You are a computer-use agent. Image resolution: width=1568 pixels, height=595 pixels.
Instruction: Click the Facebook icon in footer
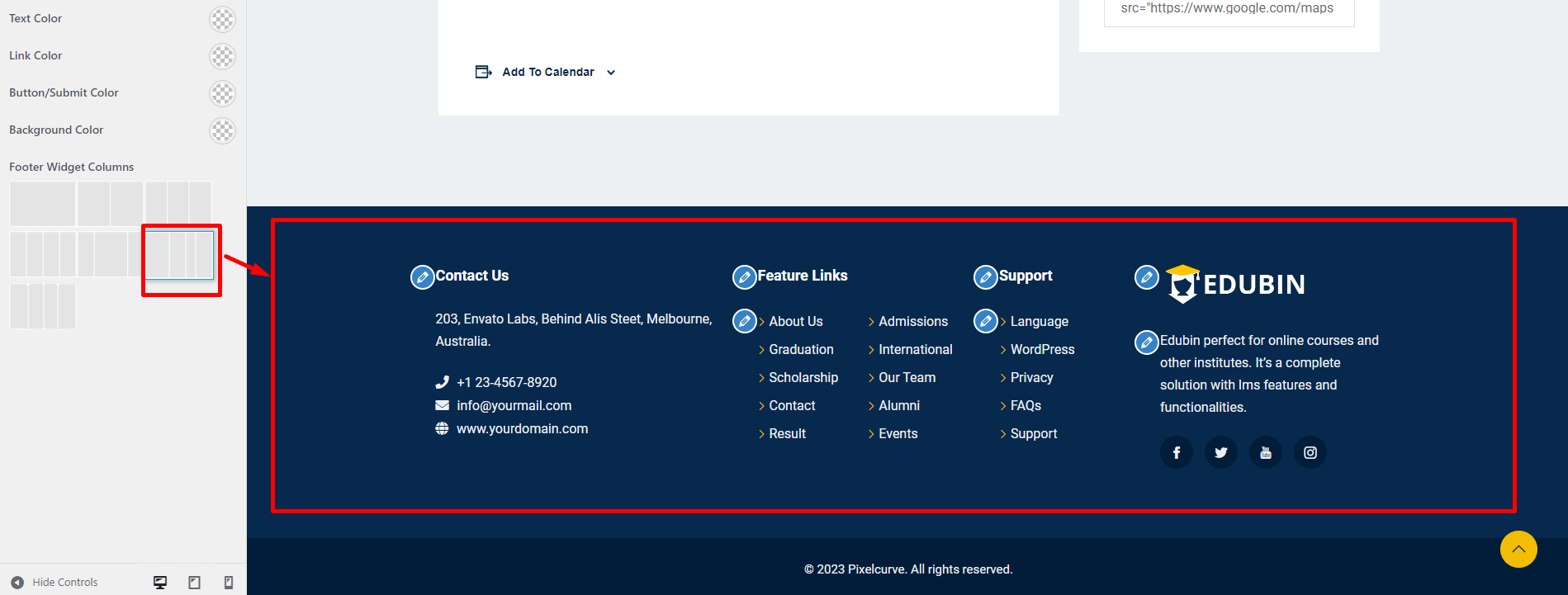tap(1177, 452)
